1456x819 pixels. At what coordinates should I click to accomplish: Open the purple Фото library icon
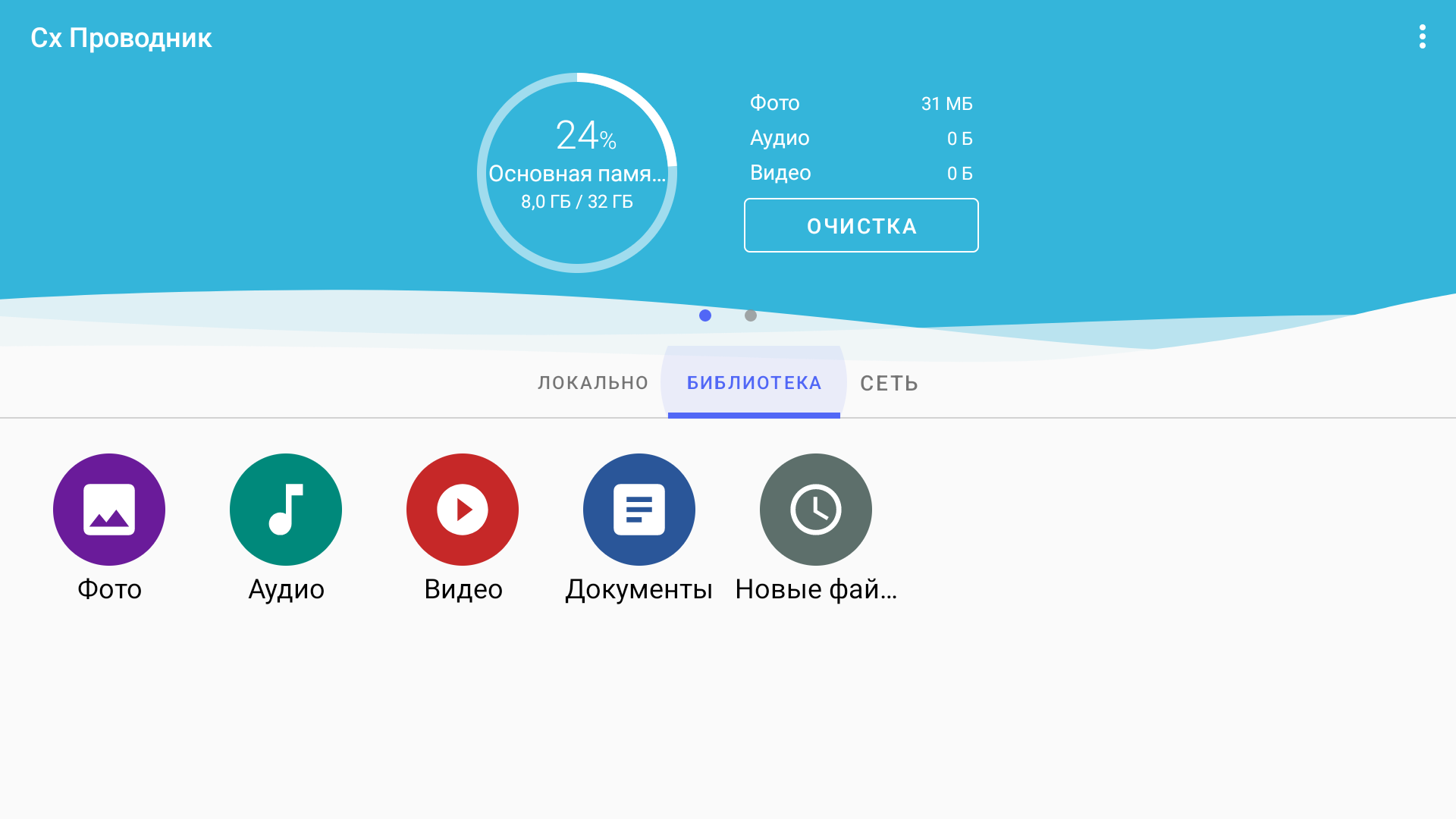click(x=109, y=510)
